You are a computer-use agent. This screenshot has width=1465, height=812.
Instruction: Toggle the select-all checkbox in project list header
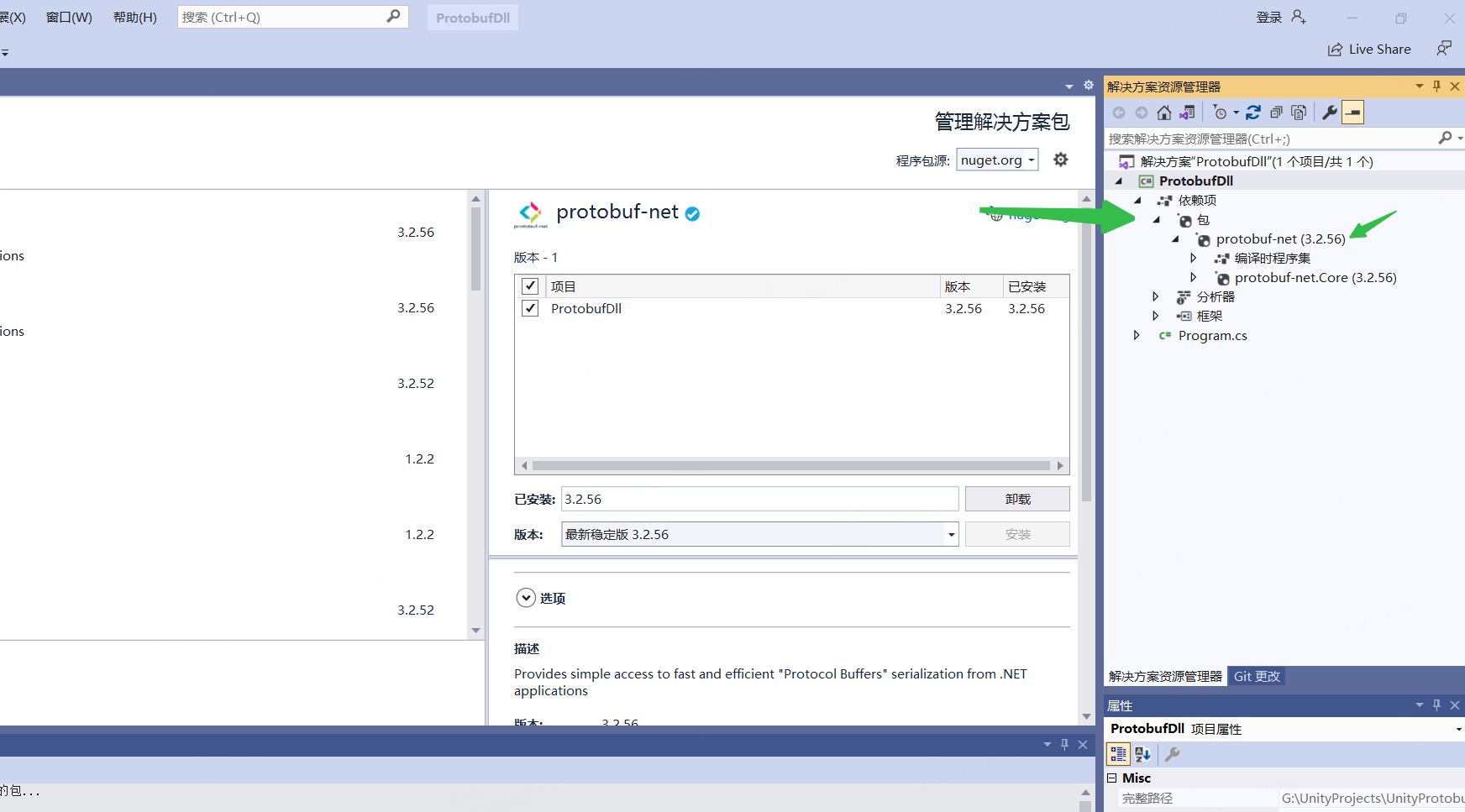point(530,286)
